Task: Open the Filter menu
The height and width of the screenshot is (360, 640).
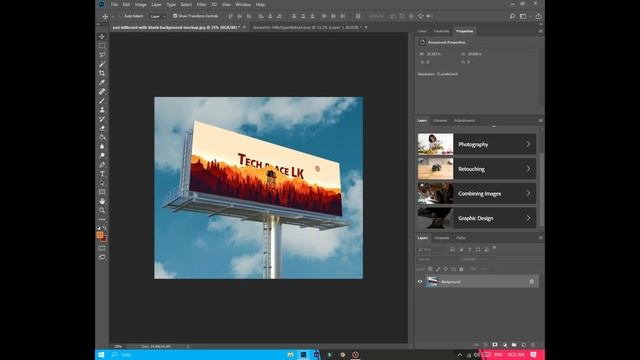Action: (202, 4)
